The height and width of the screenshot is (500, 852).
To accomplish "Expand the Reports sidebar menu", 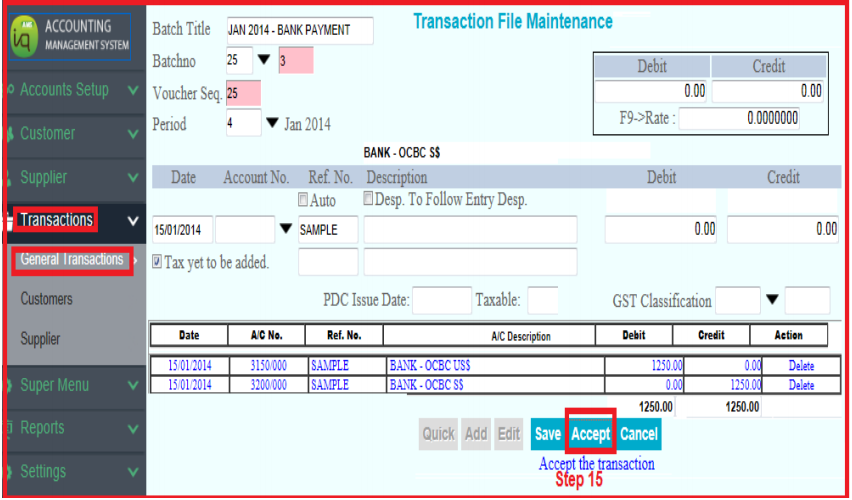I will coord(72,428).
